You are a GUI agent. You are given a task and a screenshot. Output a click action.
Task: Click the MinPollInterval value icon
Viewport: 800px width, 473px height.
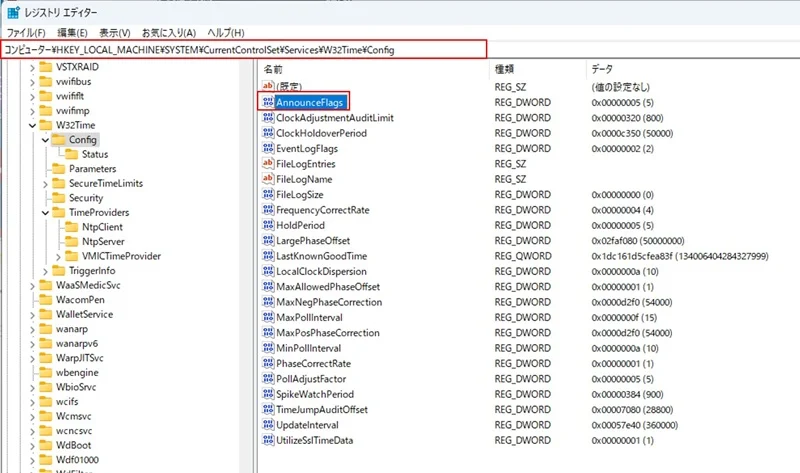(x=268, y=347)
